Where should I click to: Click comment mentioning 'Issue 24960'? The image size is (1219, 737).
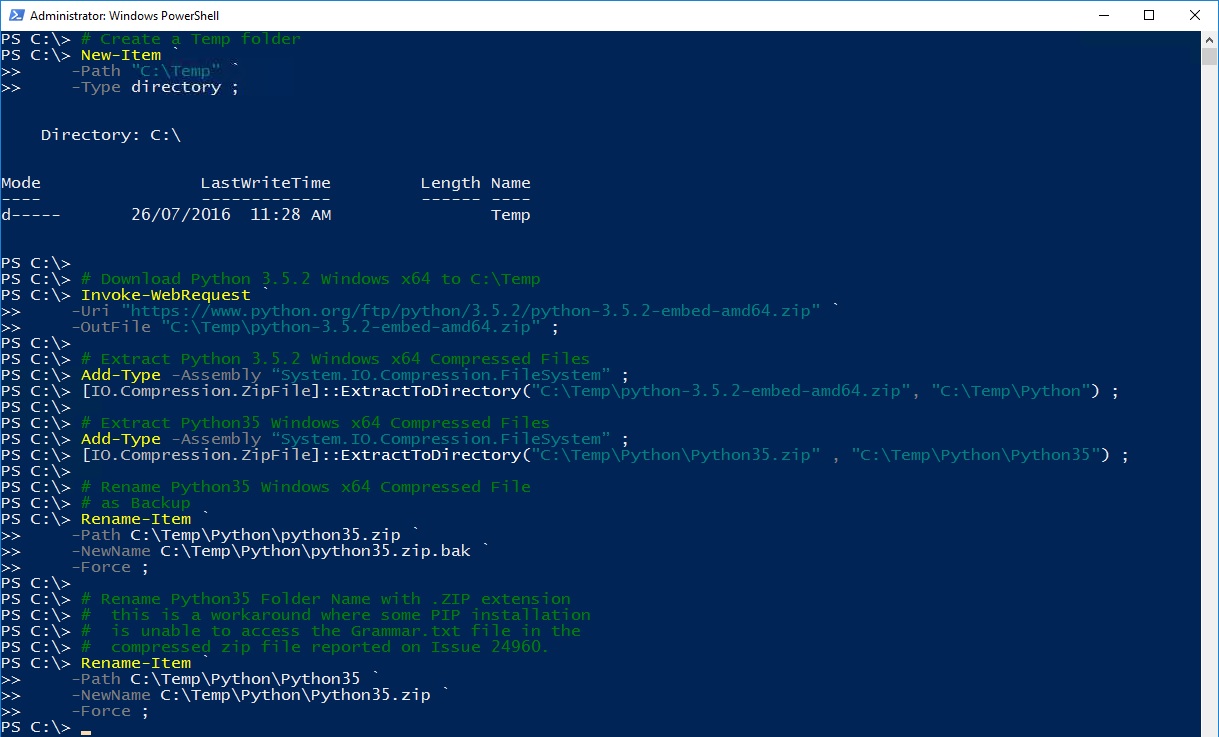click(x=316, y=647)
